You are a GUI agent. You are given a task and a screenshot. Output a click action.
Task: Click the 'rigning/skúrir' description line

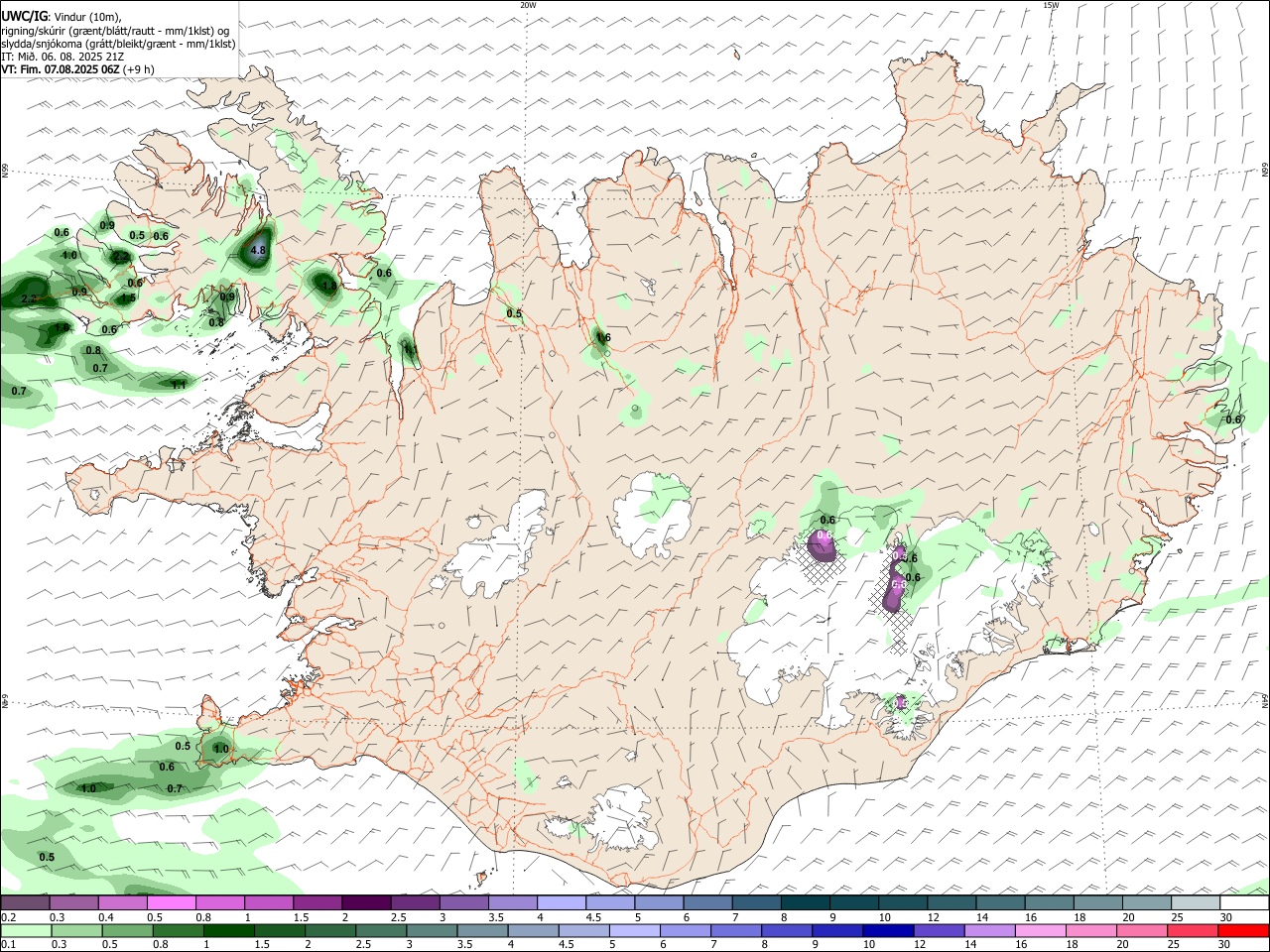[114, 31]
